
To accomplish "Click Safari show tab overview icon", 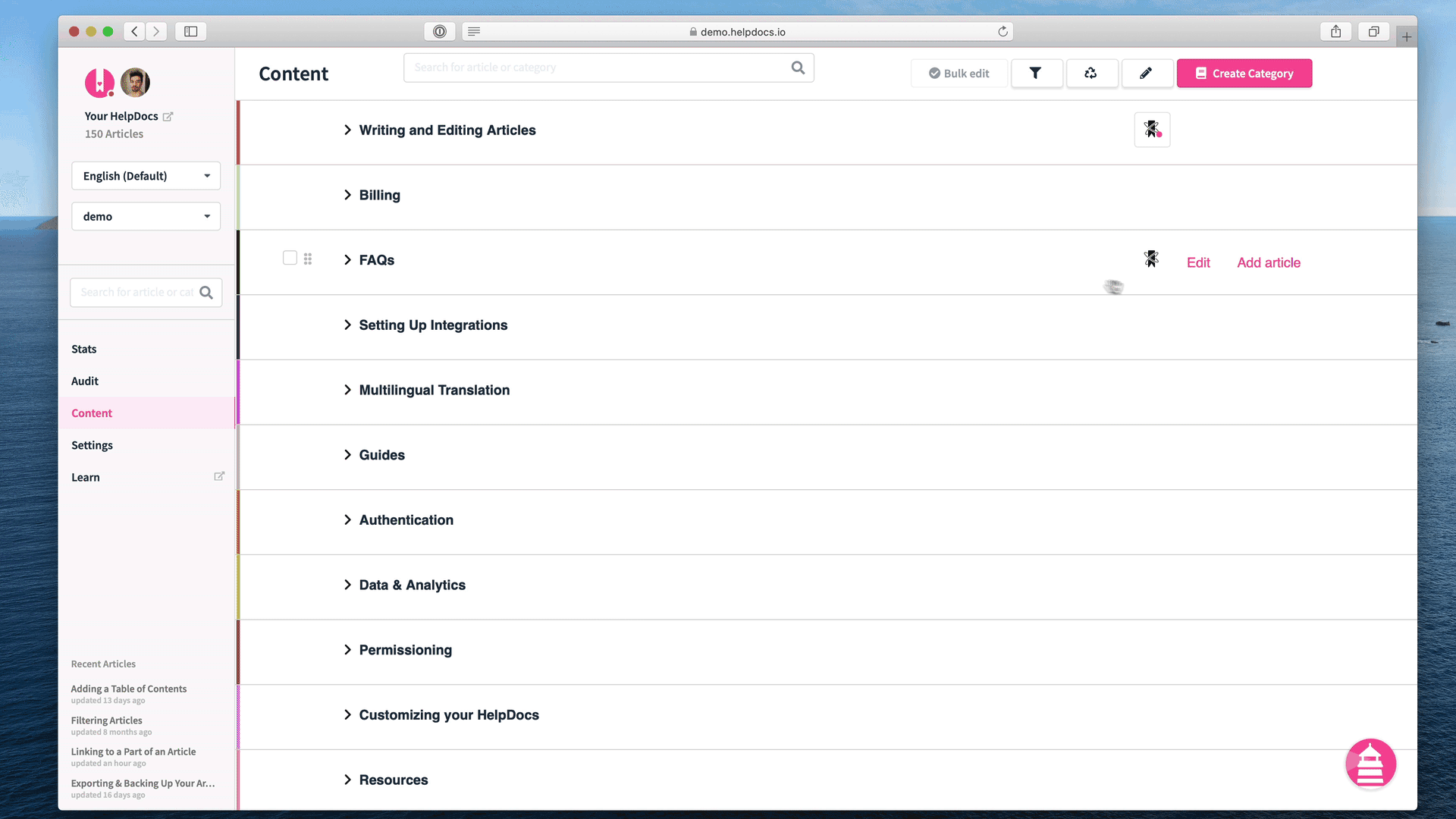I will [x=1373, y=32].
